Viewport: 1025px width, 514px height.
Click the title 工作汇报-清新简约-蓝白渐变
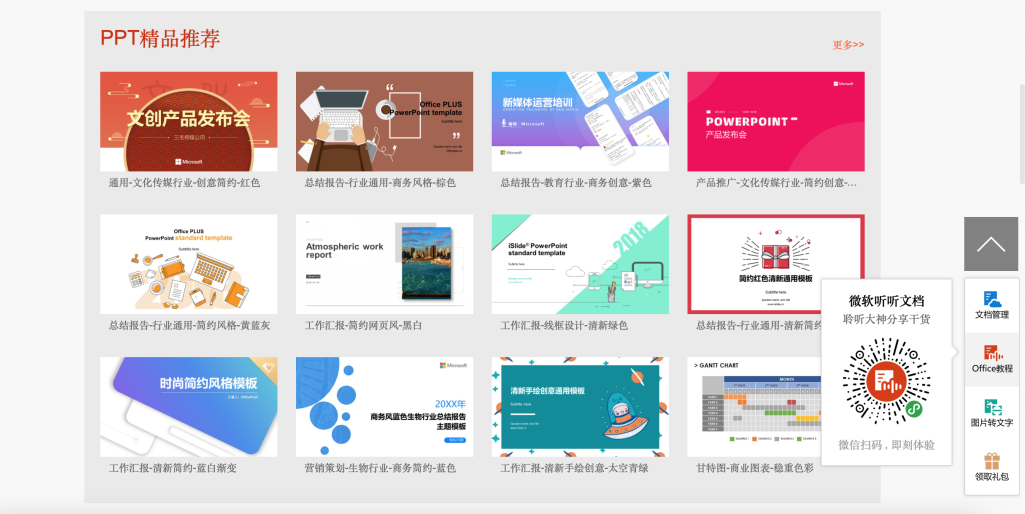(x=173, y=468)
